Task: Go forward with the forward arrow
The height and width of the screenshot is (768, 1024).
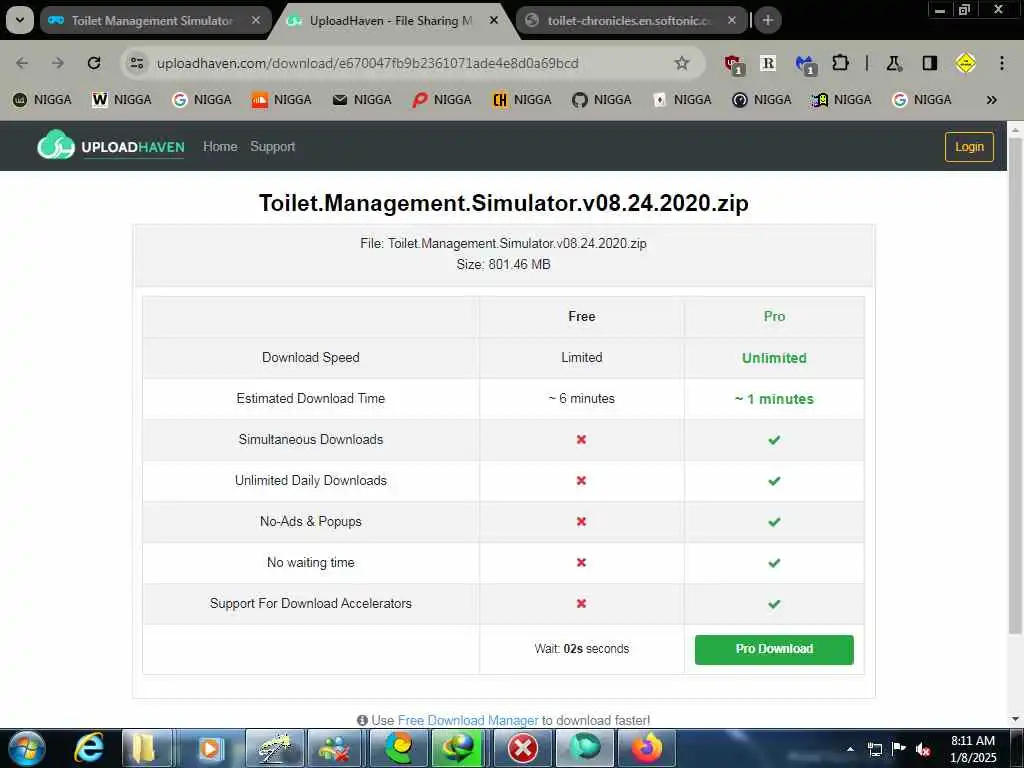Action: click(58, 63)
